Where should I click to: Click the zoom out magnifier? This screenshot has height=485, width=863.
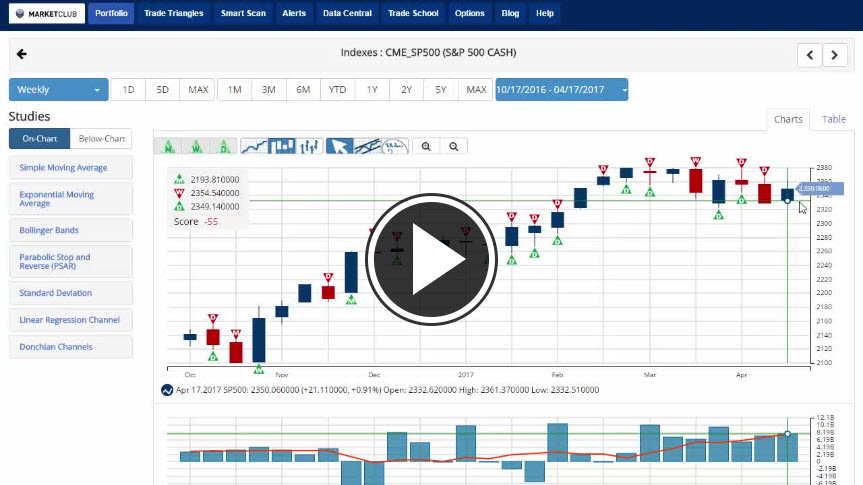point(454,146)
